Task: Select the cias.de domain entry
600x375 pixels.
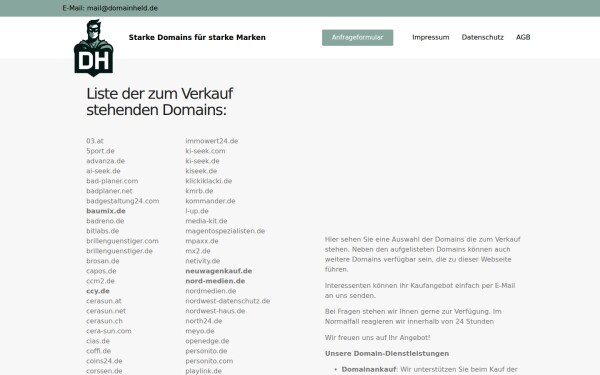Action: 98,341
